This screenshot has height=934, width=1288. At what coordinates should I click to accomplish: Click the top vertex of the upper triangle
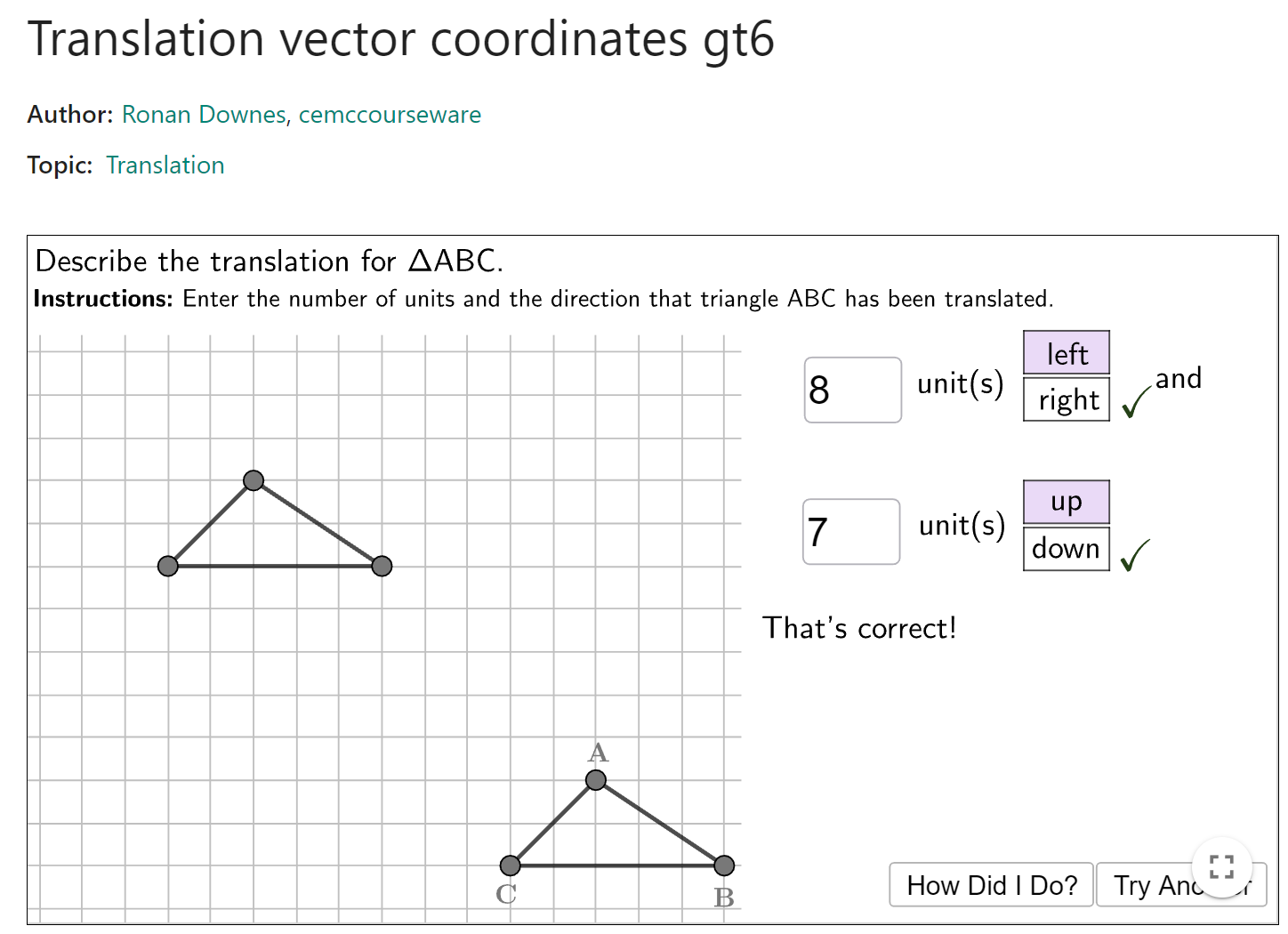[254, 480]
